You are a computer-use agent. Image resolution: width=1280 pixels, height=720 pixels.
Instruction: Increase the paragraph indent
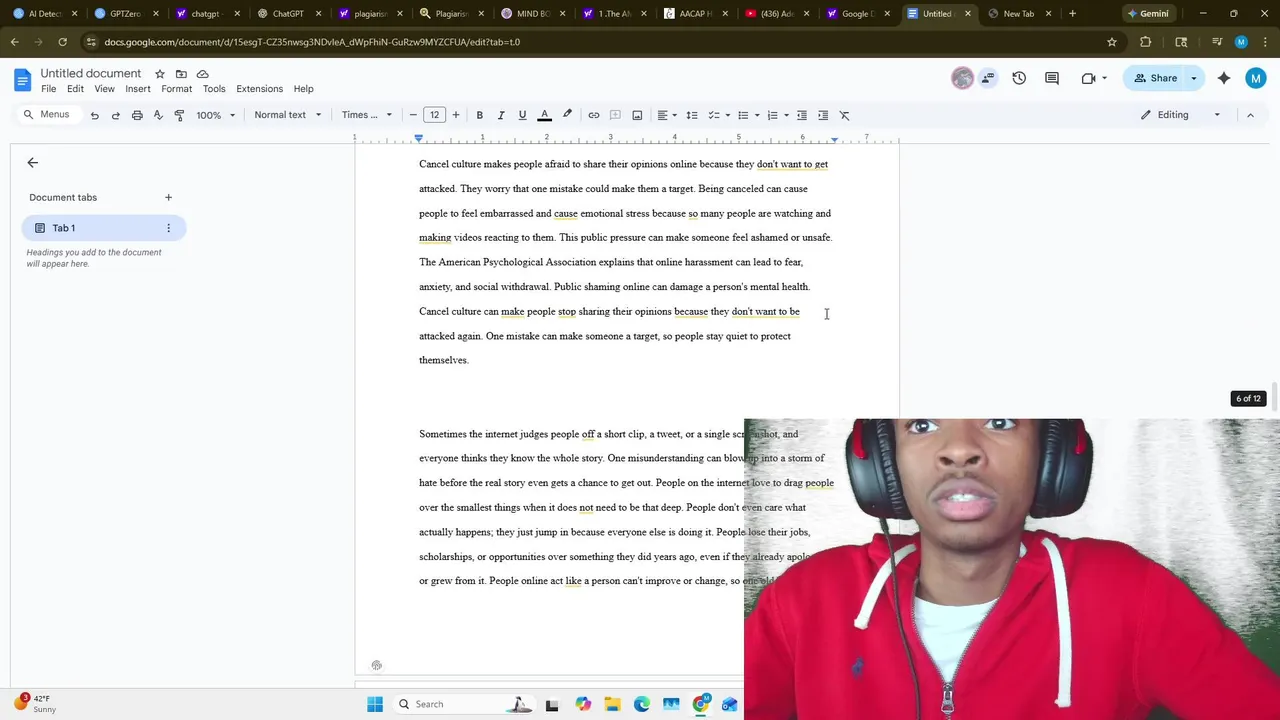tap(823, 115)
